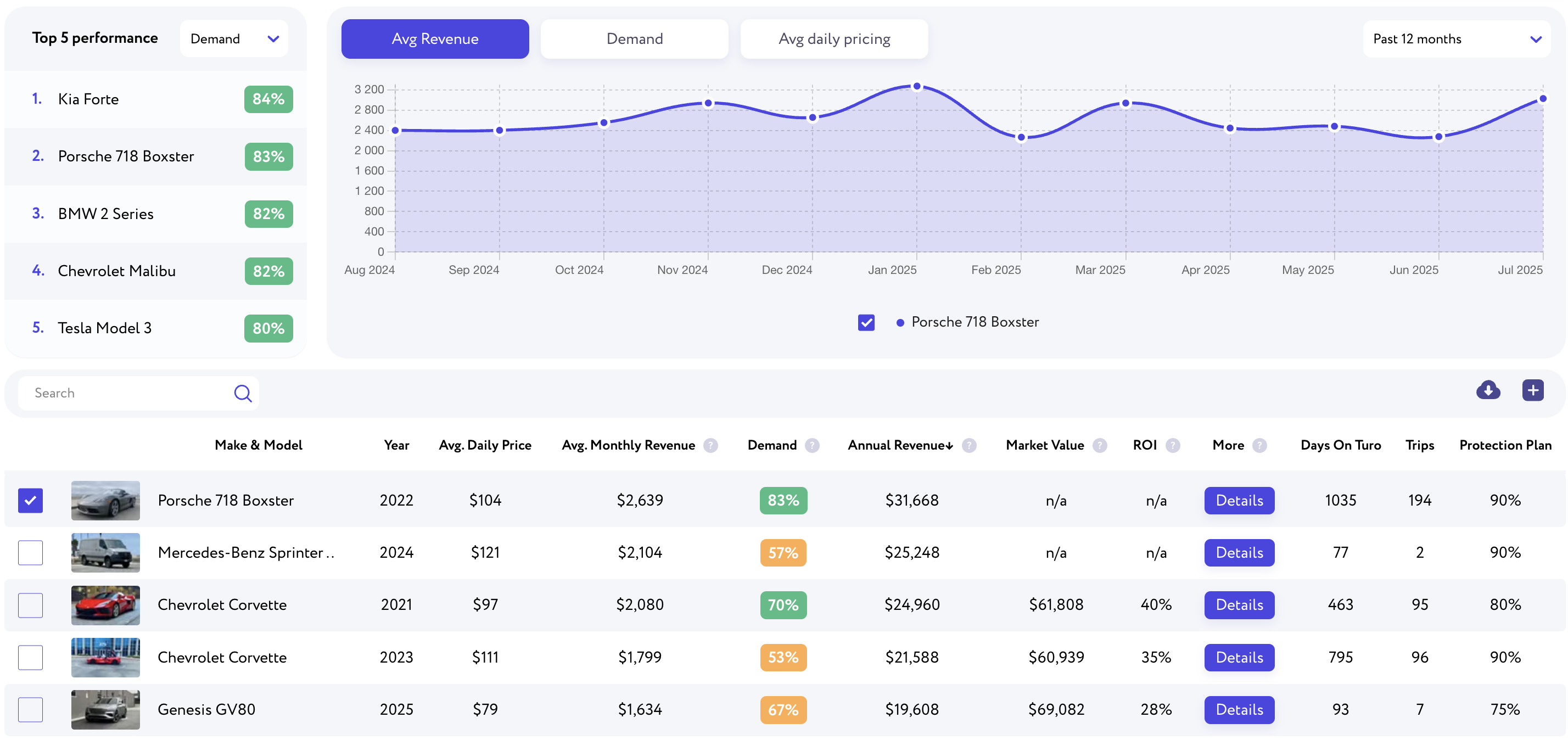This screenshot has height=740, width=1568.
Task: Open Details for Porsche 718 Boxster
Action: (1239, 500)
